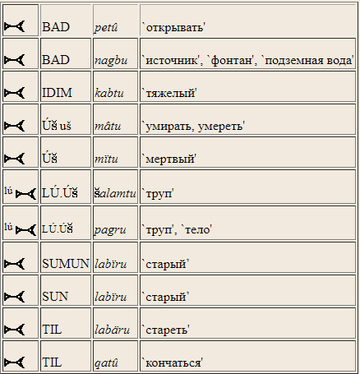Click the cuneiform sign beside SUN
The image size is (360, 374).
click(14, 297)
